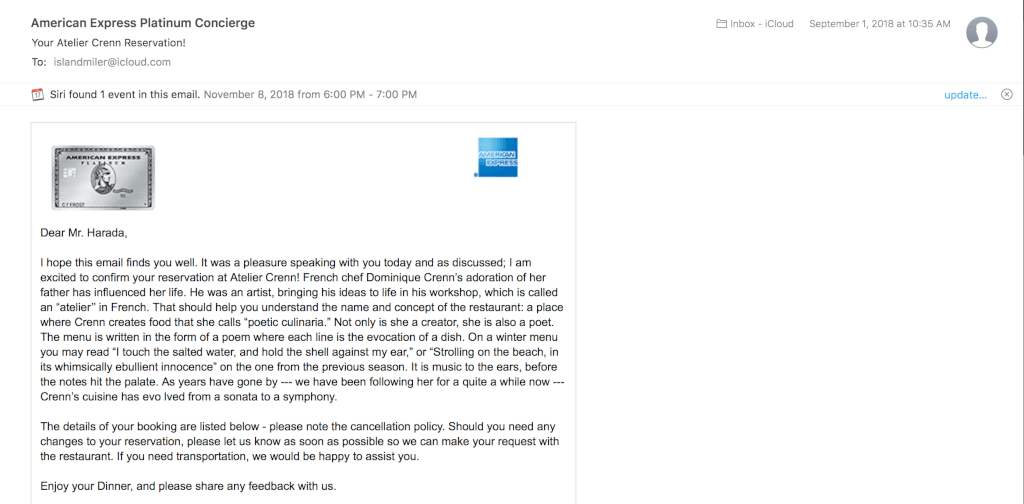The height and width of the screenshot is (504, 1024).
Task: Click the 'Inbox - iCloud' mailbox label
Action: pos(761,24)
